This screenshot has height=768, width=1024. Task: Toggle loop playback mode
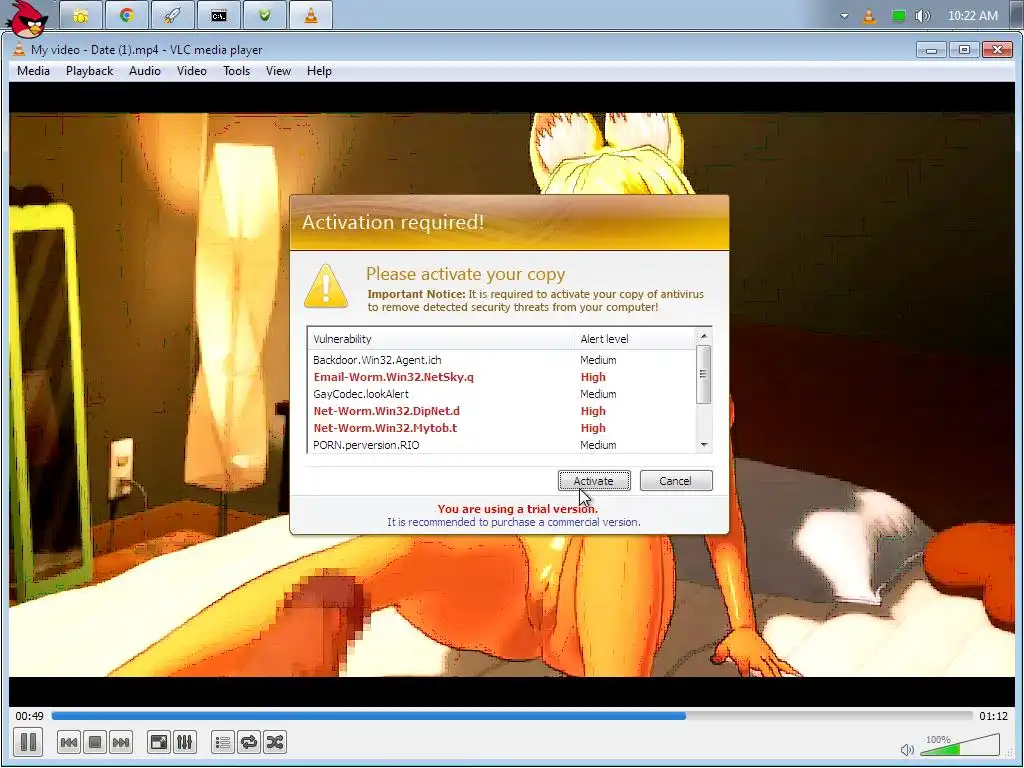tap(249, 743)
